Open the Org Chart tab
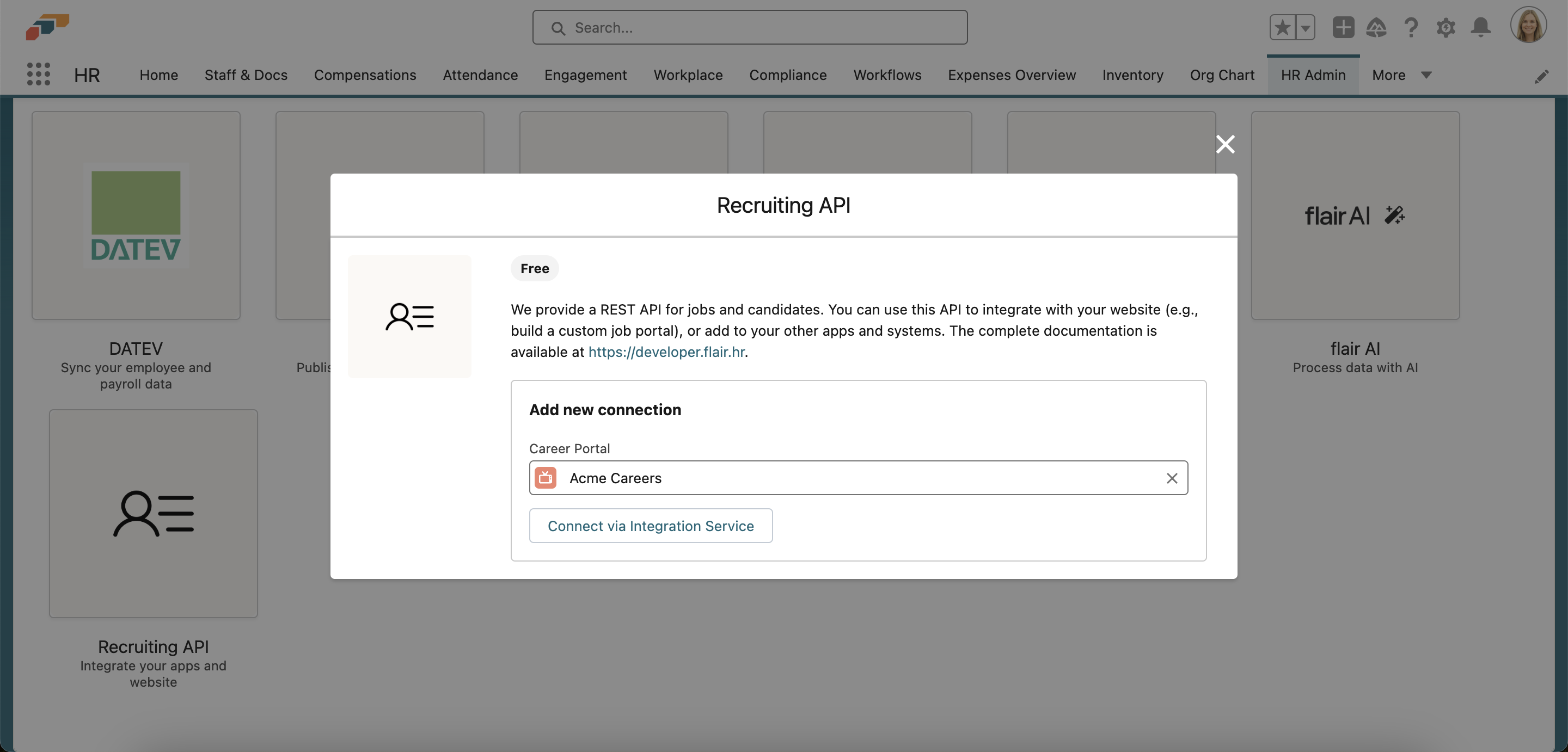 [1222, 75]
